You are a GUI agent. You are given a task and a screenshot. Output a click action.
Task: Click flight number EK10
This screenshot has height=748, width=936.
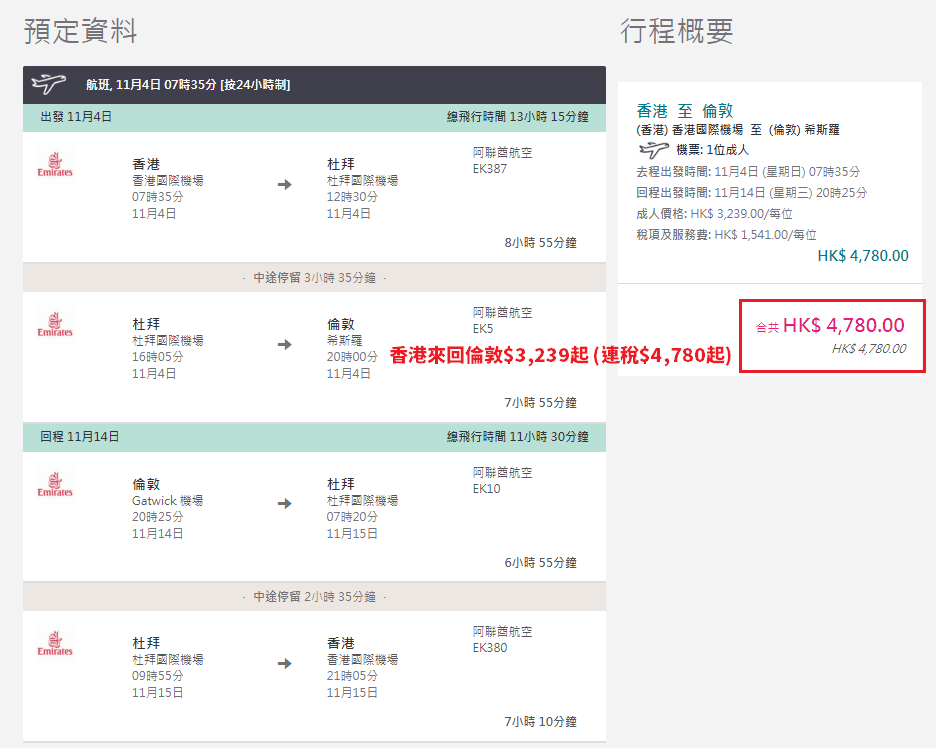[x=487, y=489]
